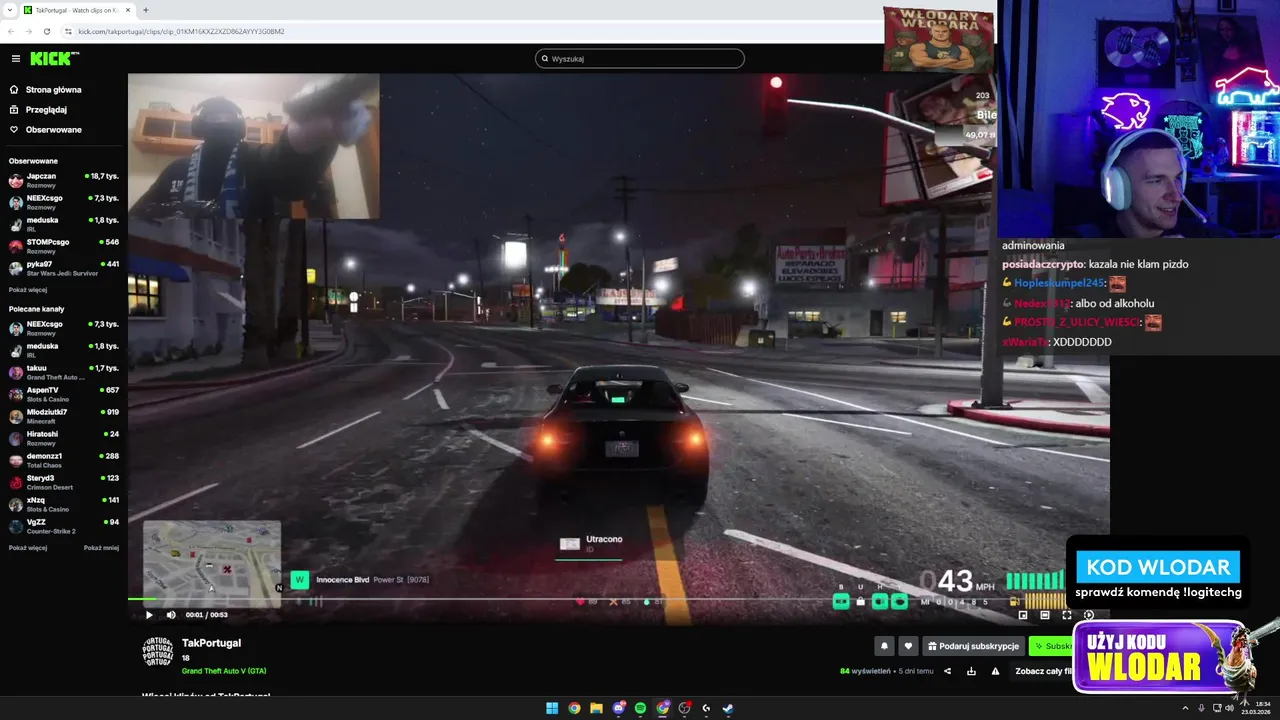Expand recommended list with lower Pokaż więcej
Image resolution: width=1280 pixels, height=720 pixels.
[x=28, y=548]
